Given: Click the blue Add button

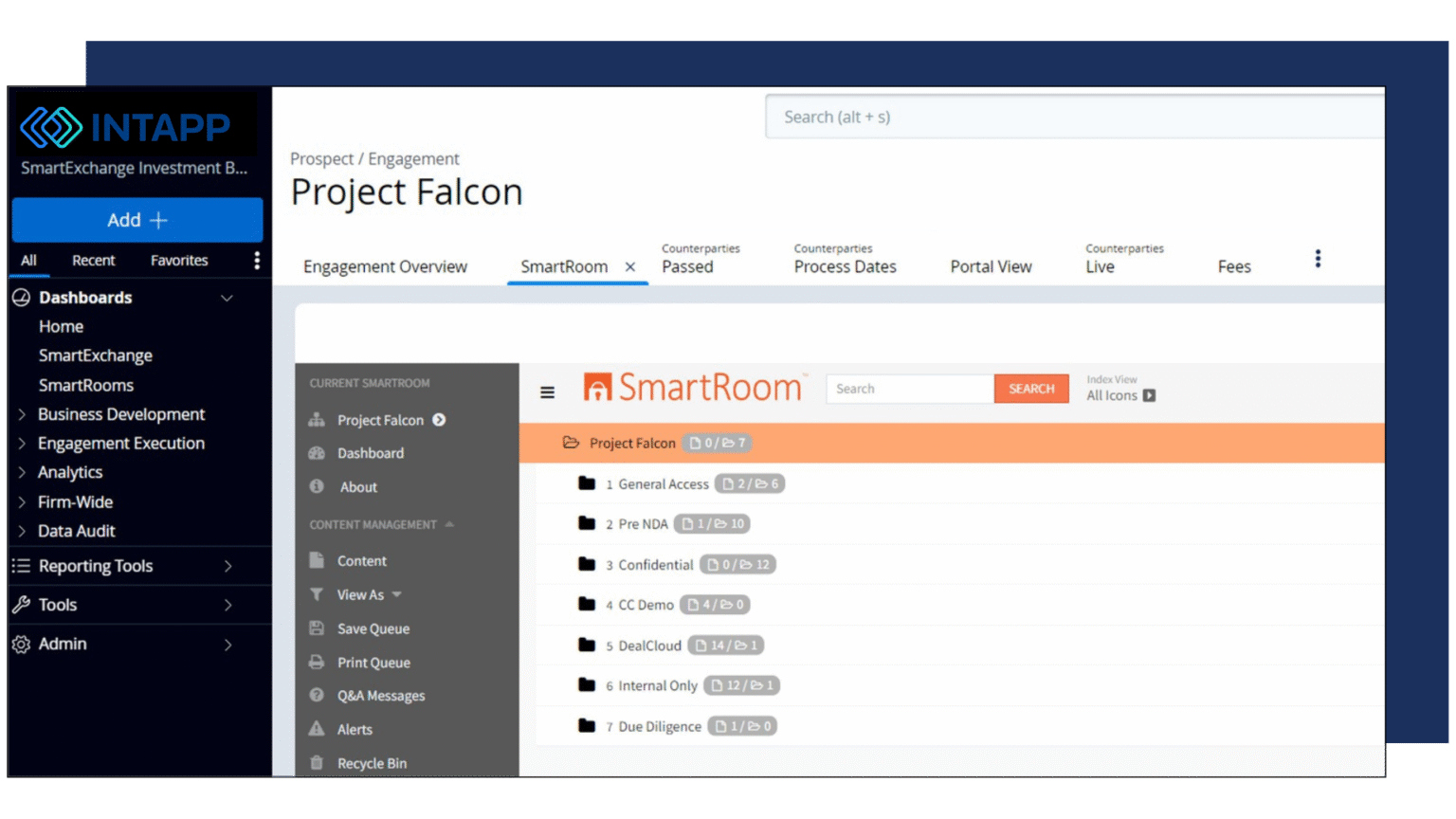Looking at the screenshot, I should click(137, 220).
